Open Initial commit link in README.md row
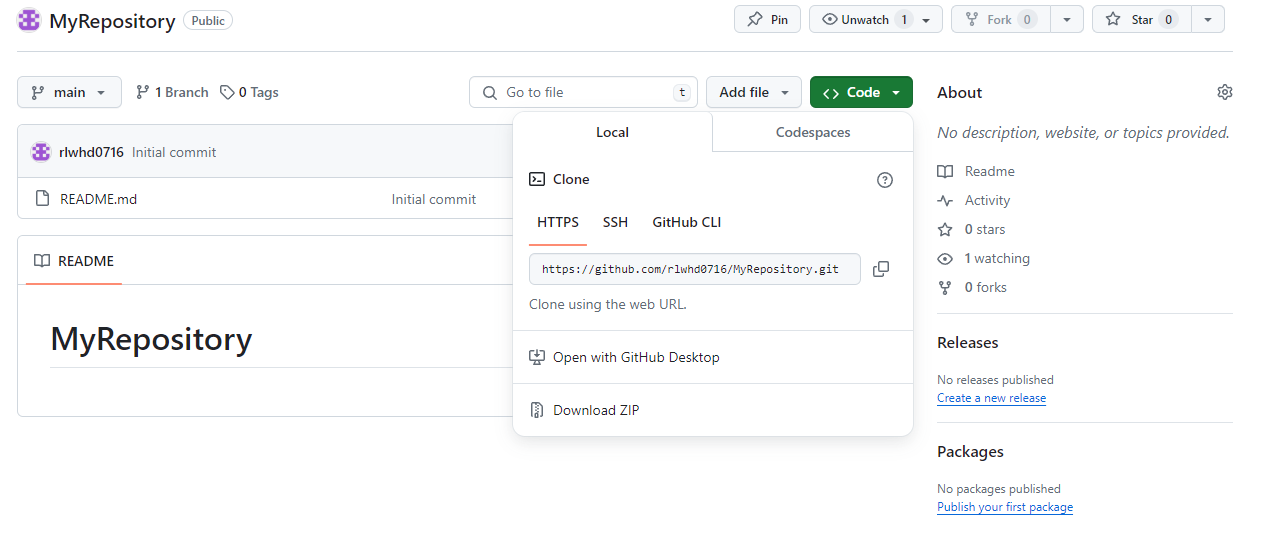The height and width of the screenshot is (540, 1282). pyautogui.click(x=434, y=199)
